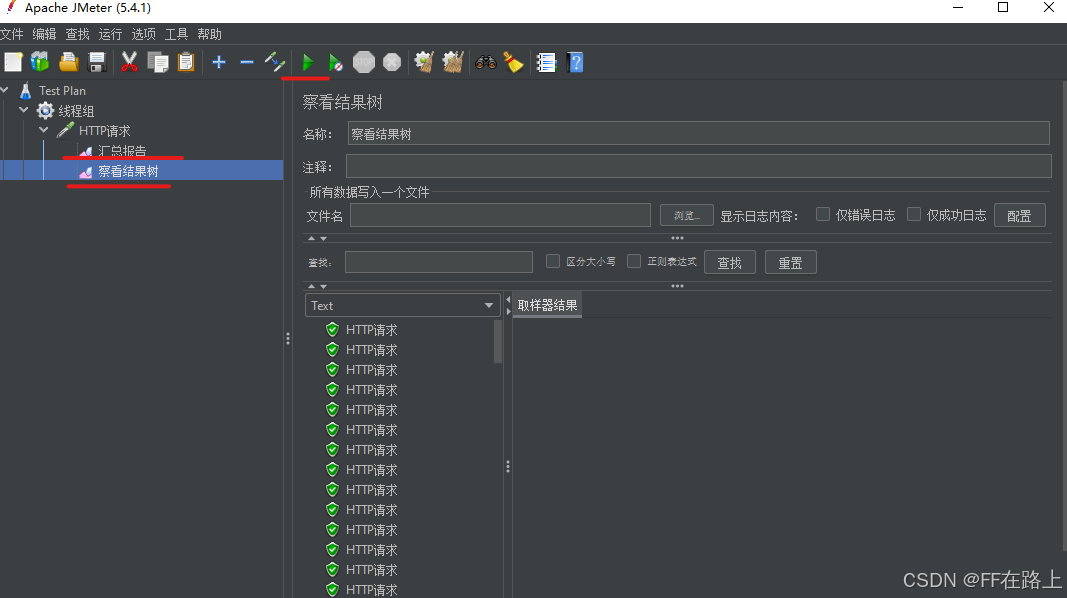Expand results list with right arrow

pos(508,312)
